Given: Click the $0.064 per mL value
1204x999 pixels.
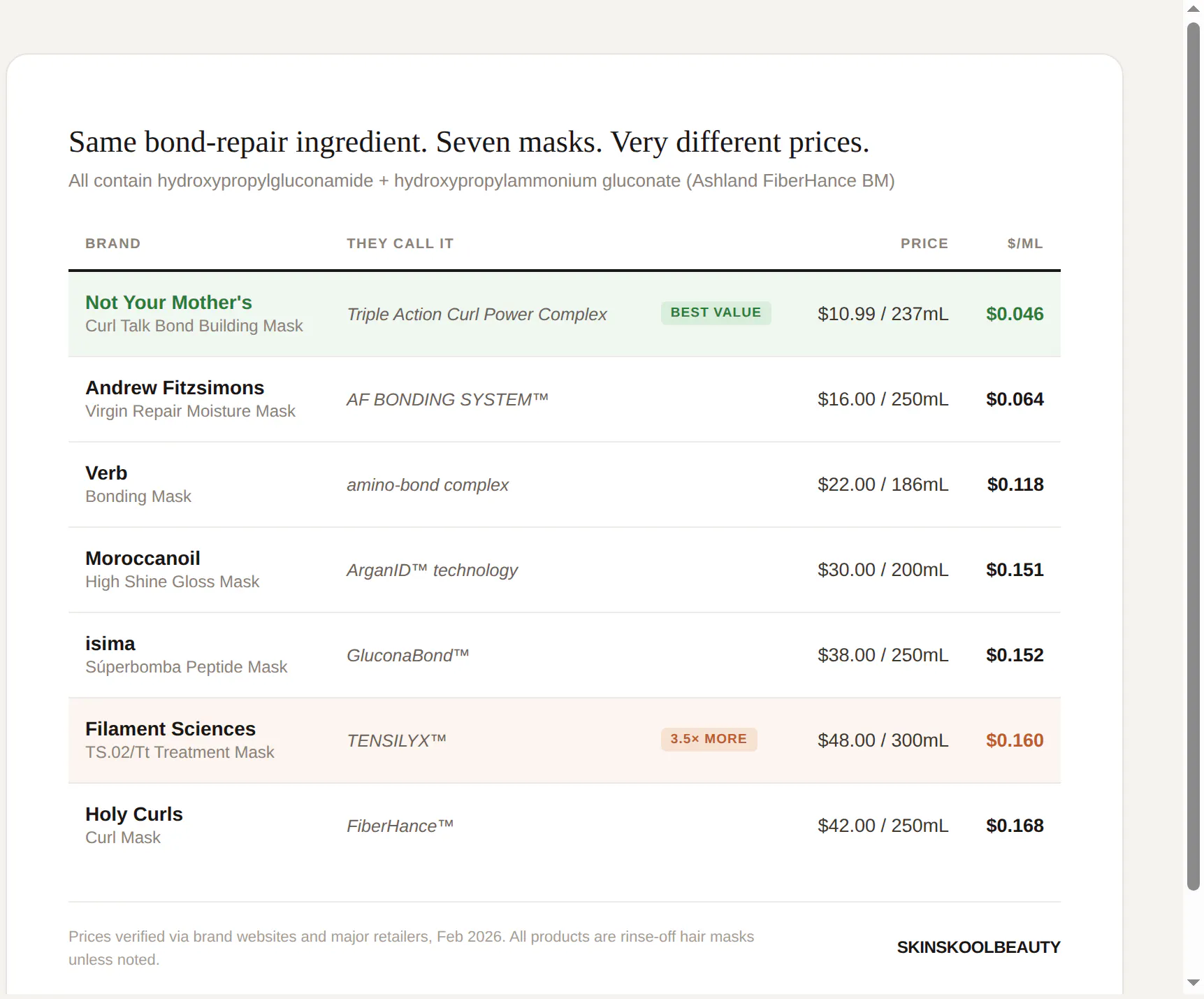Looking at the screenshot, I should pyautogui.click(x=1015, y=399).
